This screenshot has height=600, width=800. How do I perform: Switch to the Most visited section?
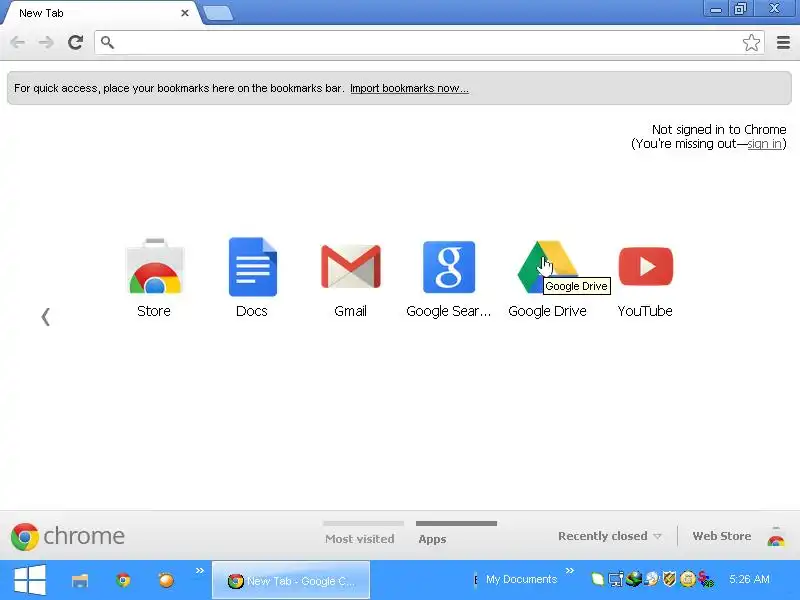point(360,539)
